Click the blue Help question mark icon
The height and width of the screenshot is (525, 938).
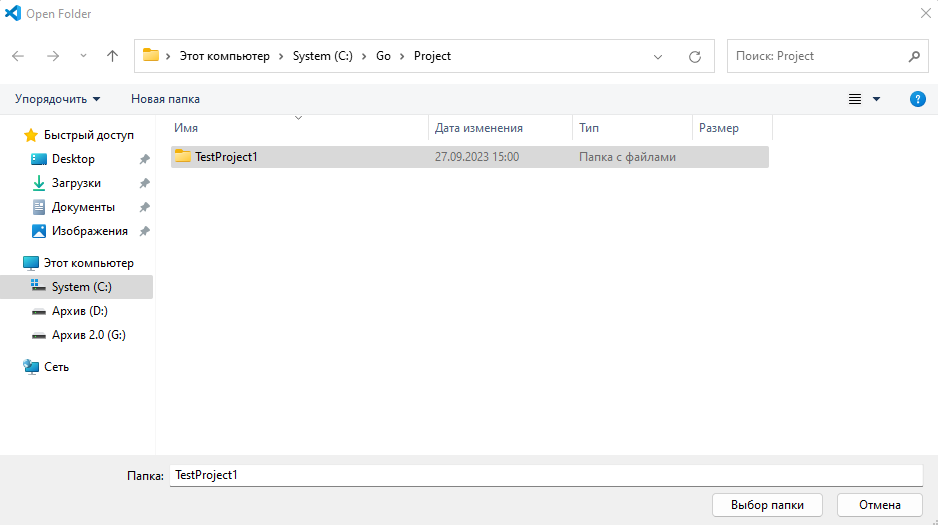point(917,99)
